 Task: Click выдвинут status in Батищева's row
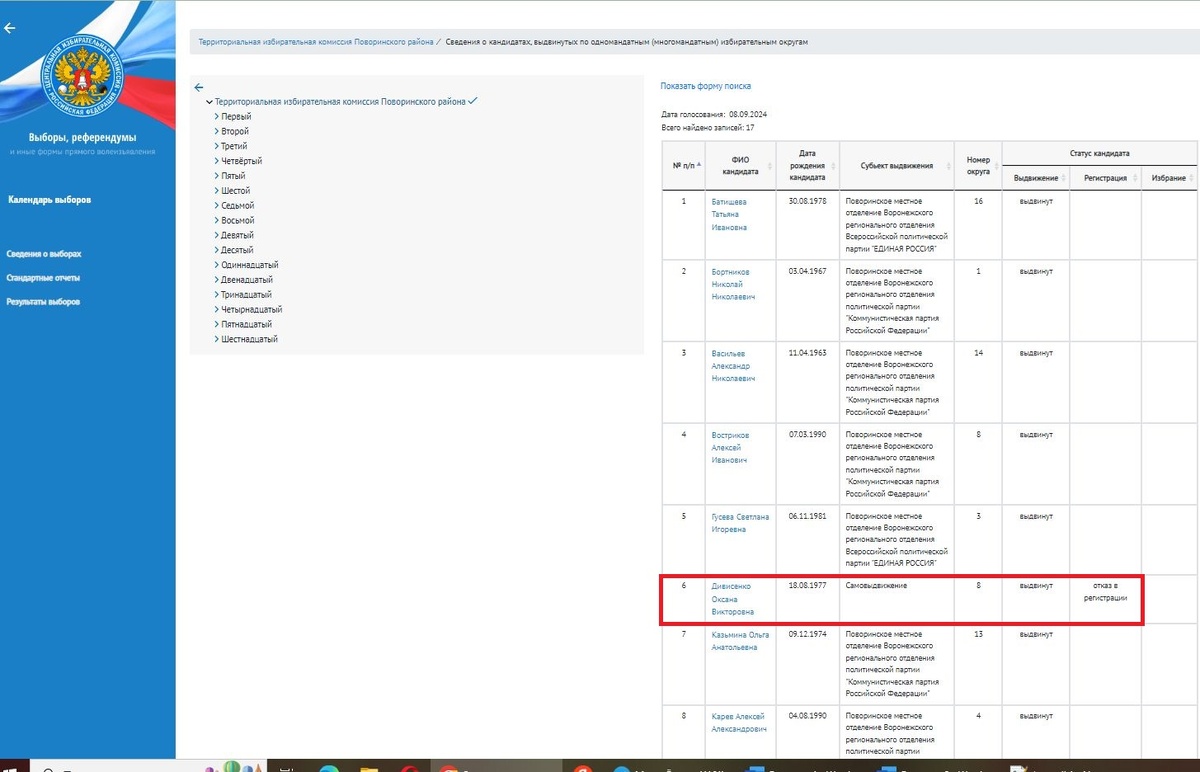1036,201
